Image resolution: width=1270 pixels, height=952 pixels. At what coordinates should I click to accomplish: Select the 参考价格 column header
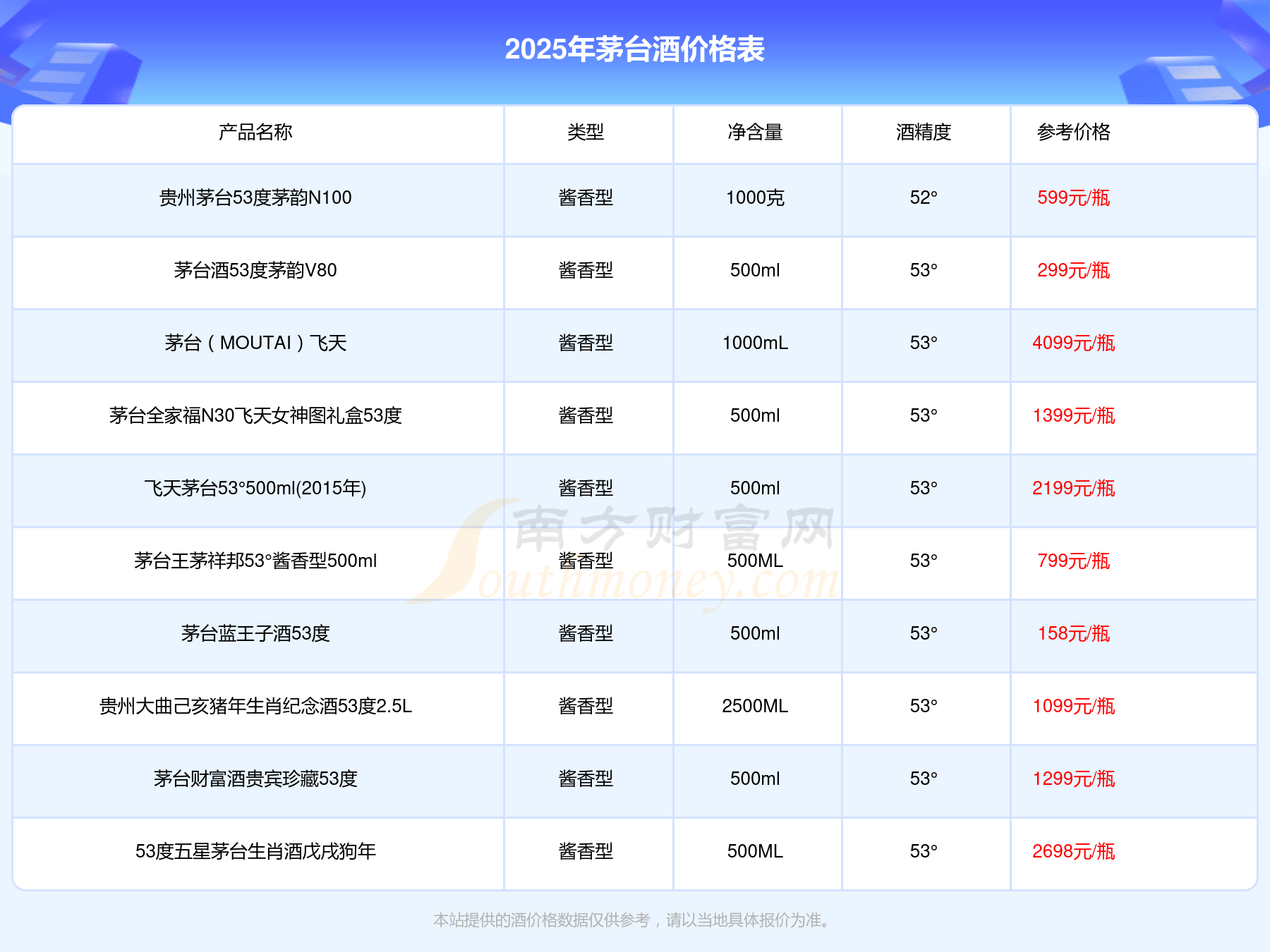click(x=1074, y=132)
